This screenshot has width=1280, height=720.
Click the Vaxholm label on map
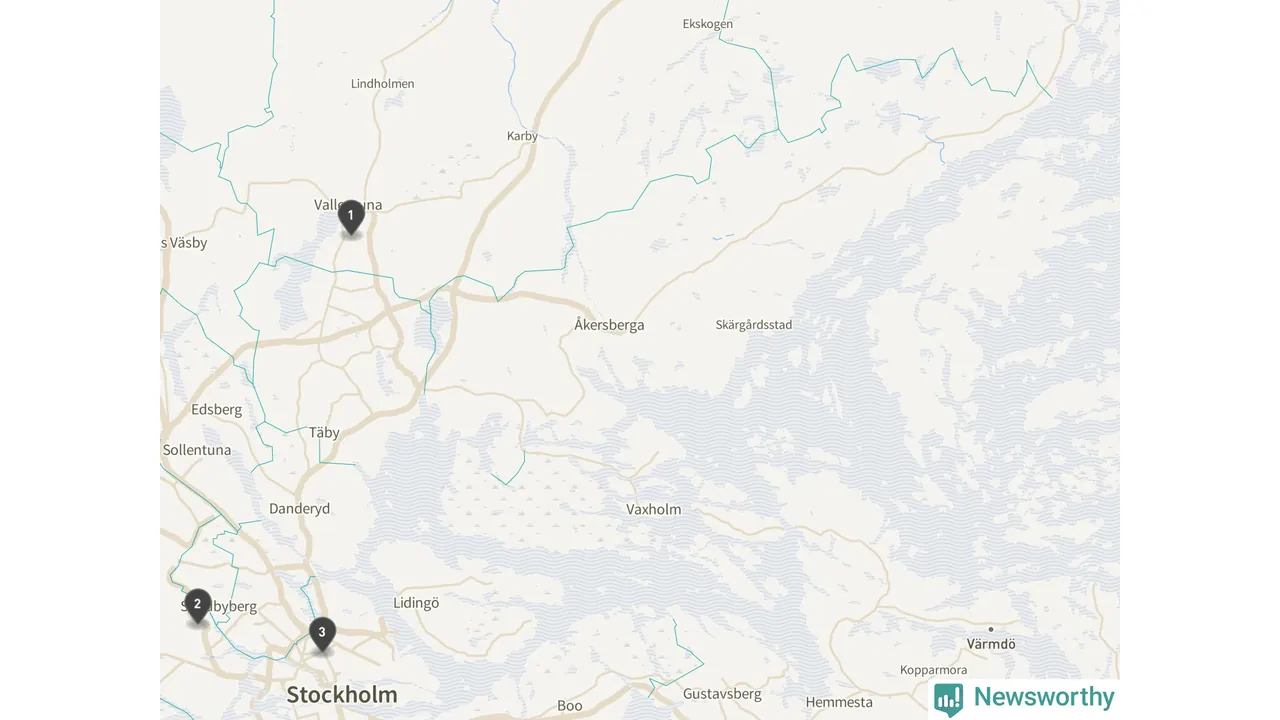(x=654, y=509)
